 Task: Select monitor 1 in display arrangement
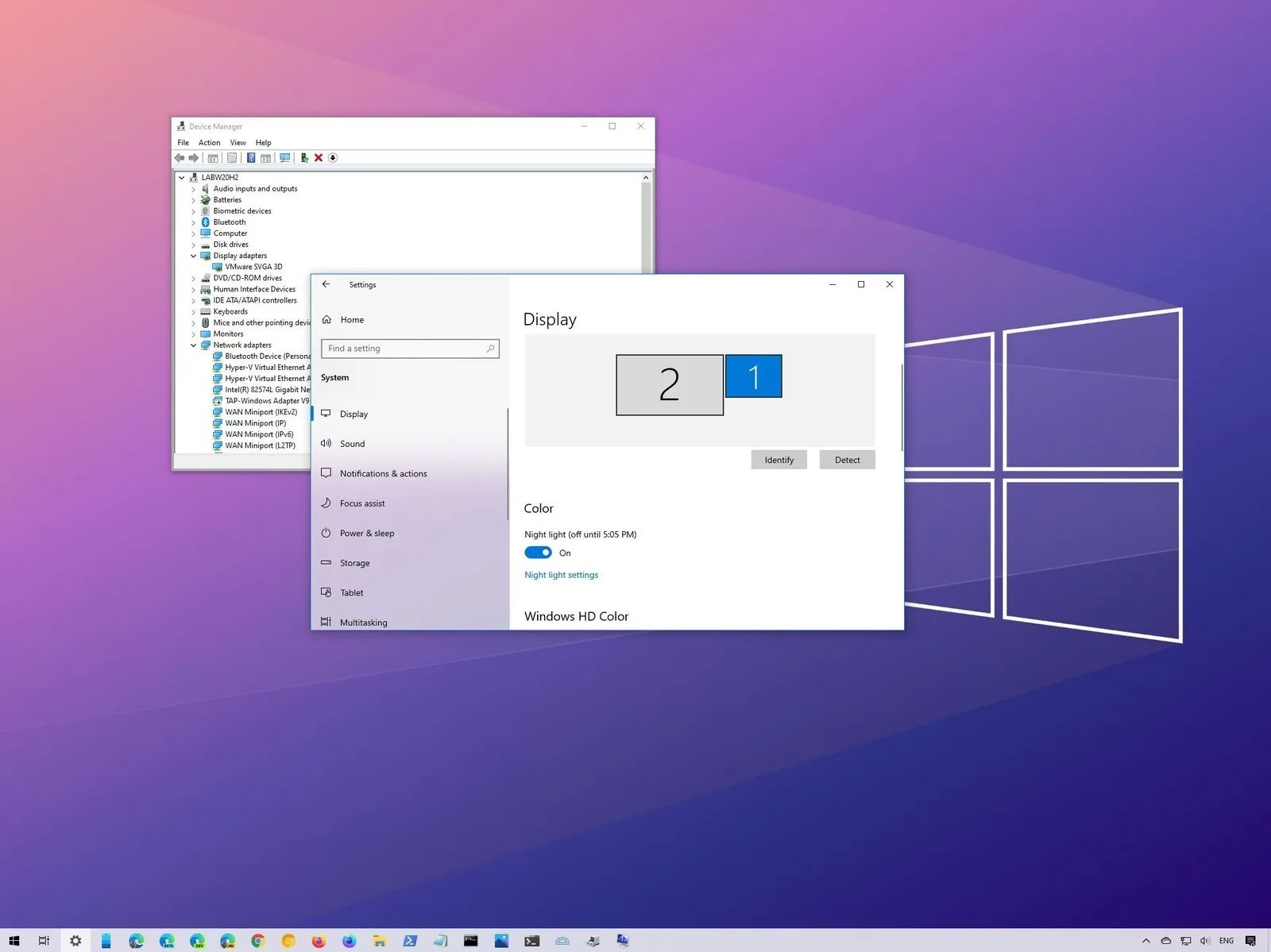(754, 376)
